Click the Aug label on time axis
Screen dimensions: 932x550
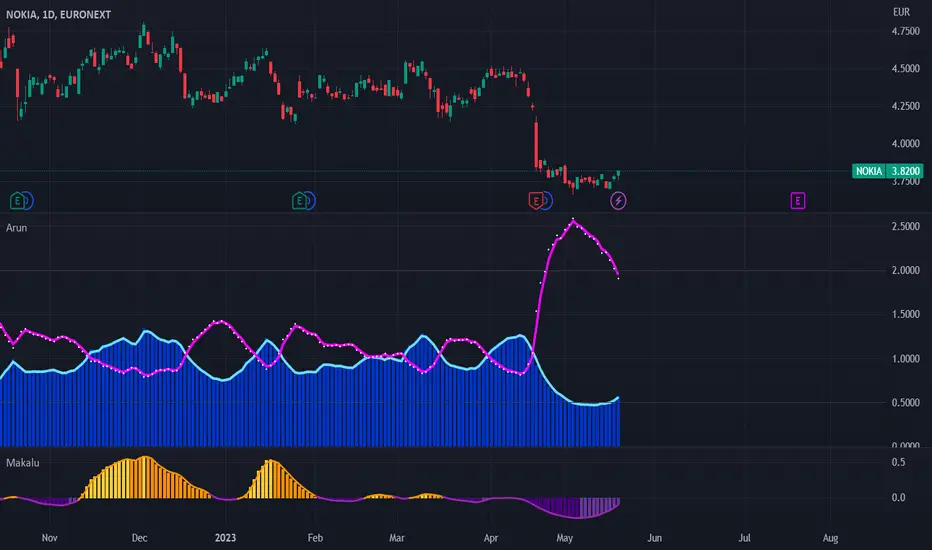pyautogui.click(x=830, y=538)
